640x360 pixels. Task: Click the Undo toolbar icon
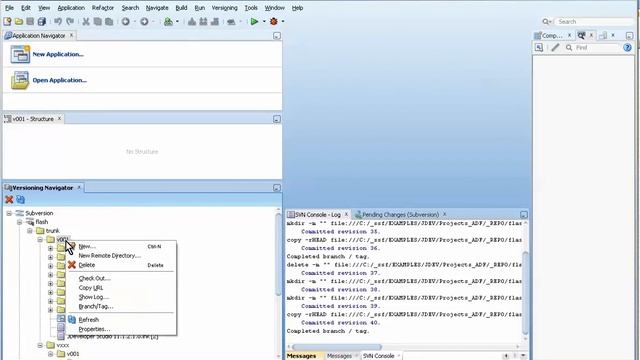(x=58, y=22)
